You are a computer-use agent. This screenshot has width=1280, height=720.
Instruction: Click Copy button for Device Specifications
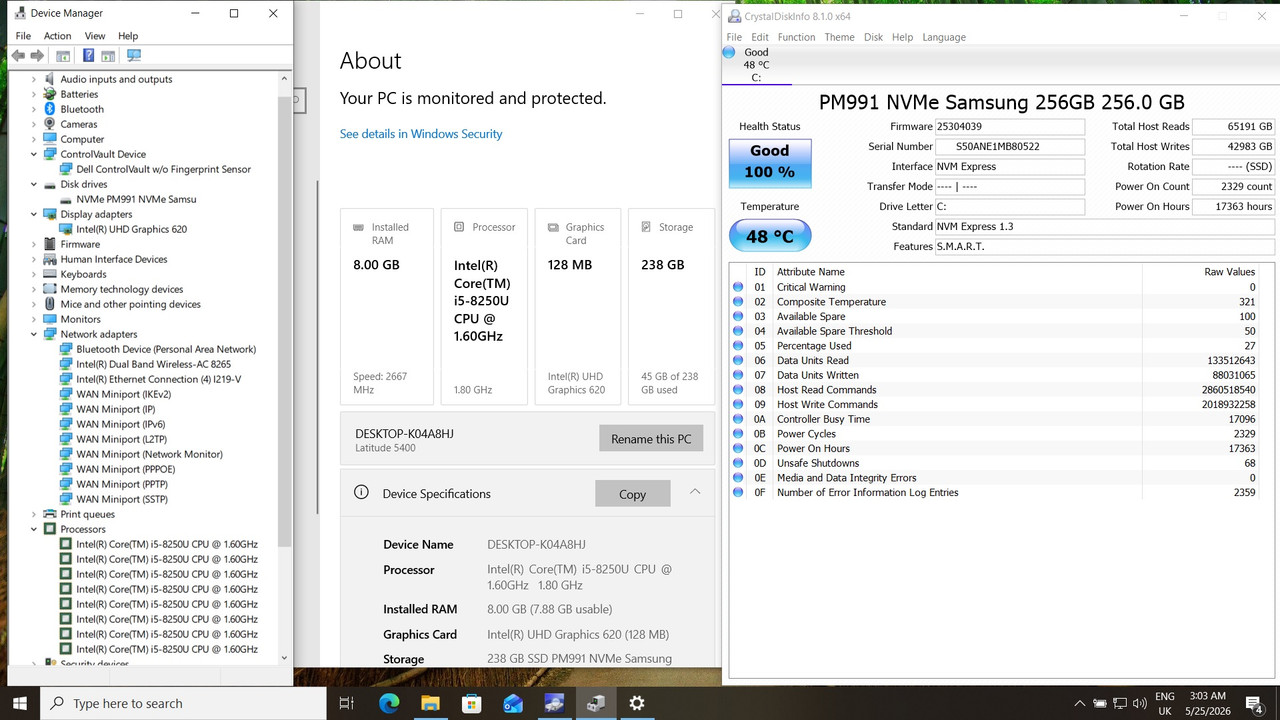(632, 494)
